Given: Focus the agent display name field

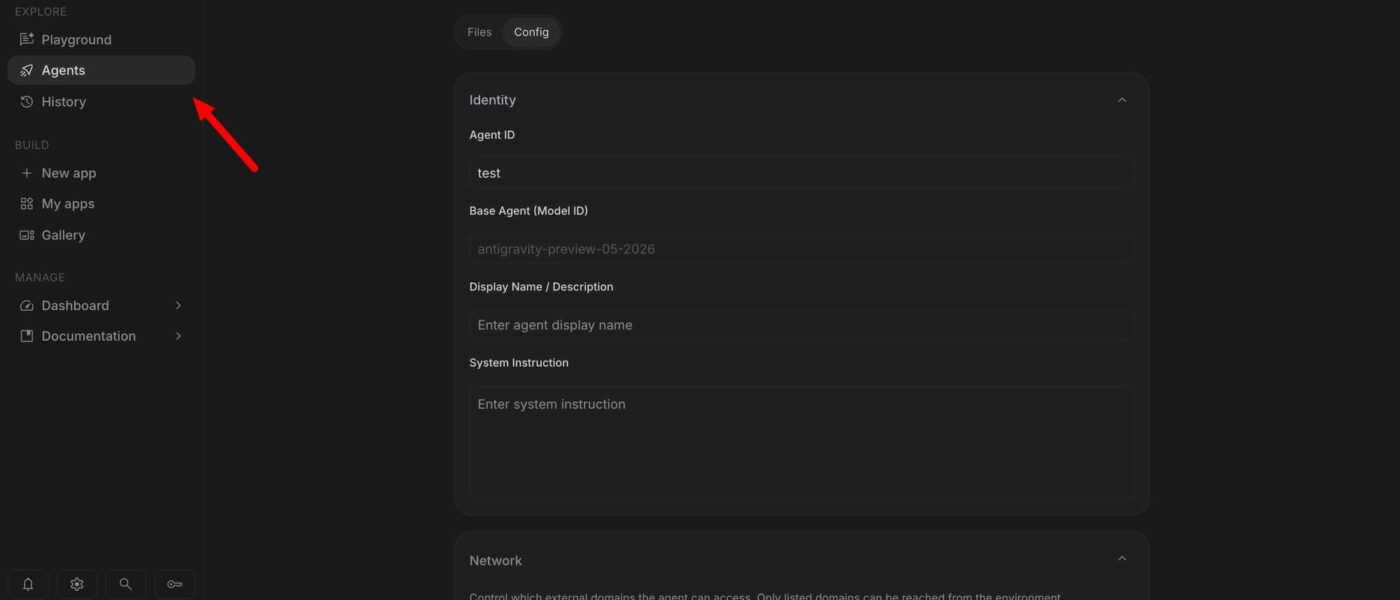Looking at the screenshot, I should [x=801, y=325].
